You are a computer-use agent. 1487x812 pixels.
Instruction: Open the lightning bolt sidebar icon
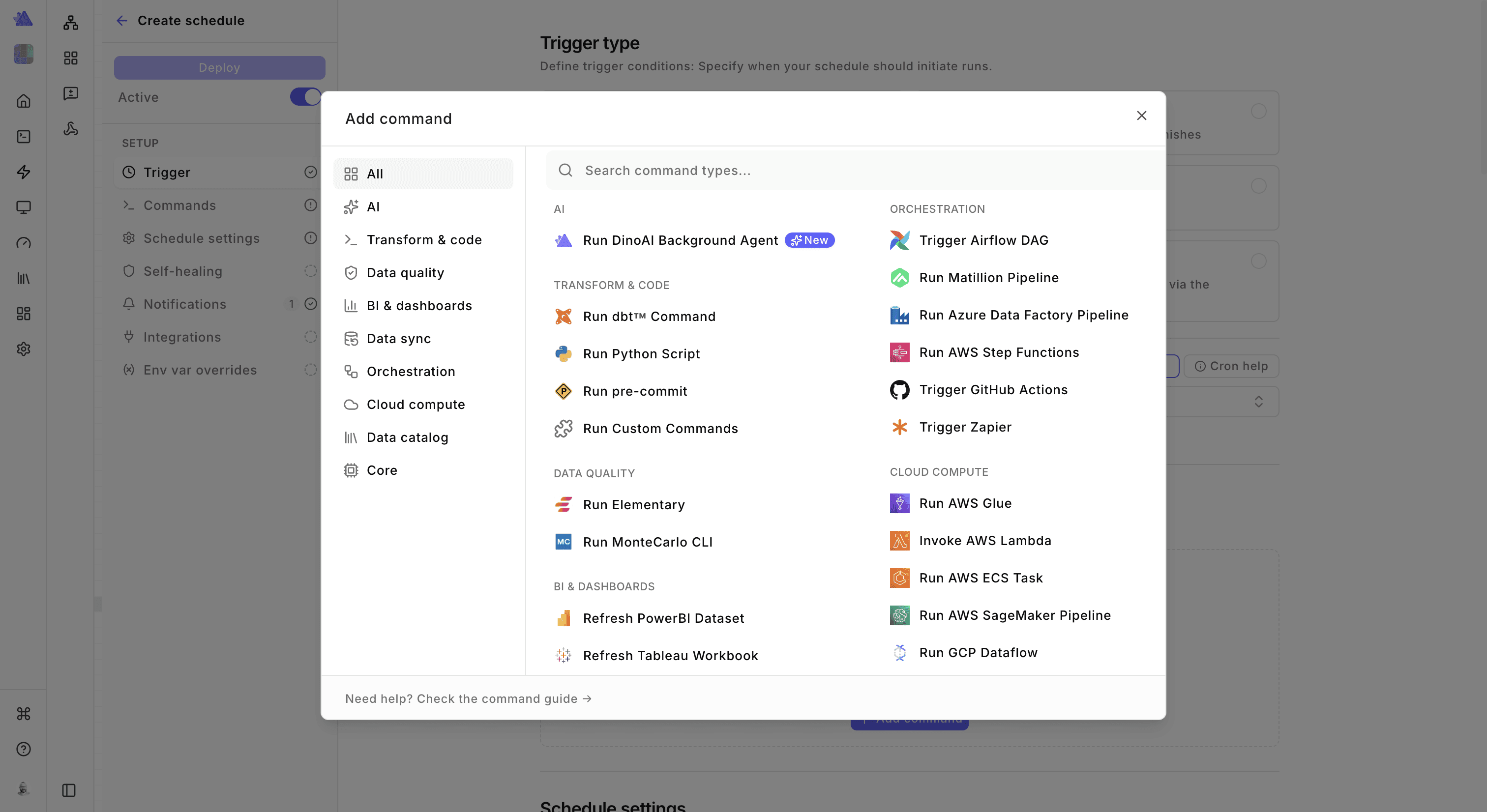click(24, 172)
